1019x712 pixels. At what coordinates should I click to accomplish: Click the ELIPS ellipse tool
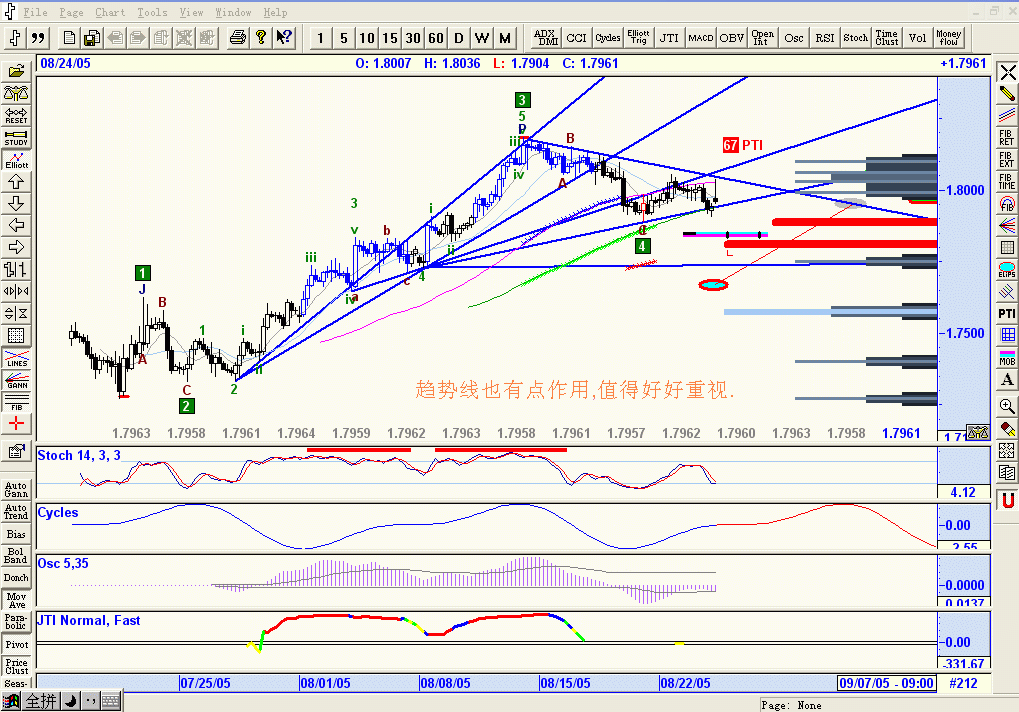click(x=1007, y=270)
